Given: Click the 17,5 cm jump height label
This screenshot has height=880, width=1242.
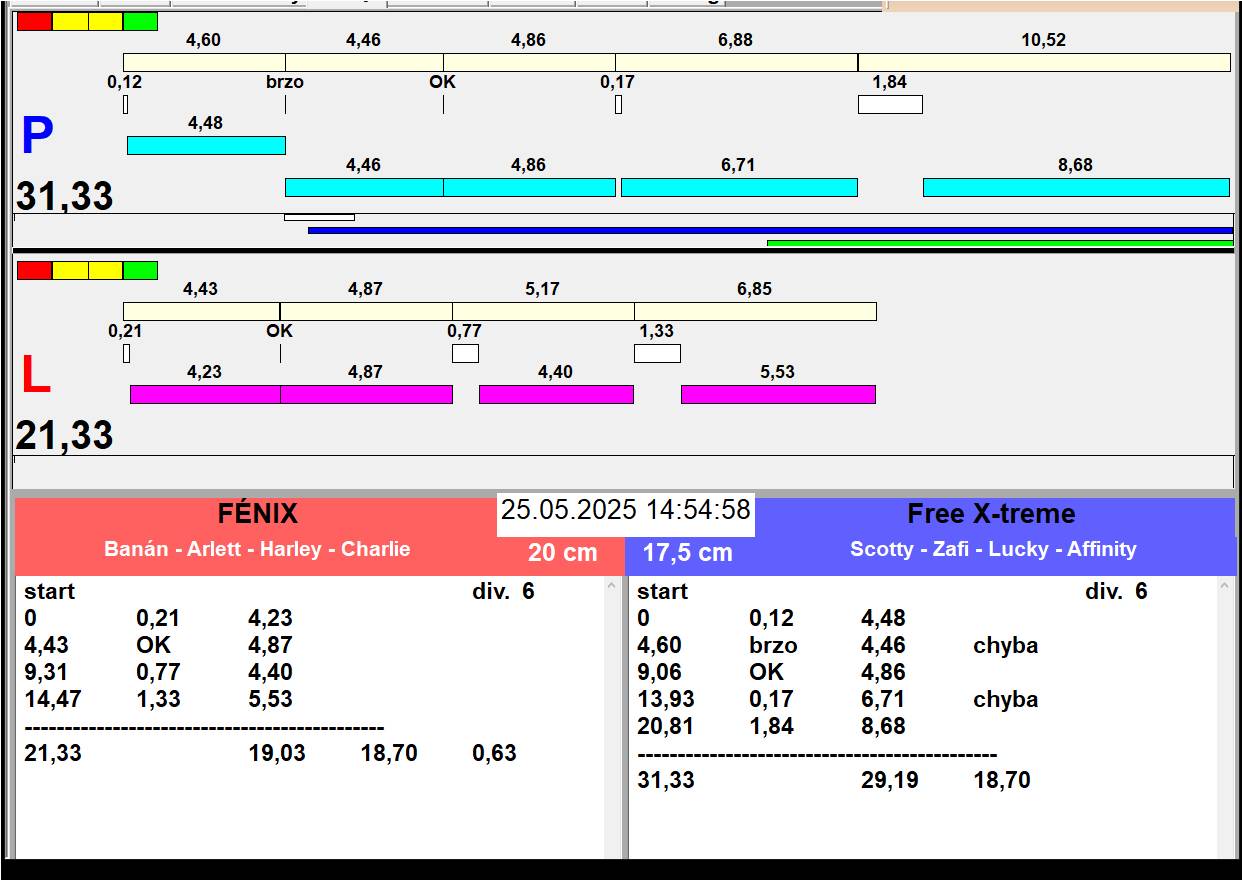Looking at the screenshot, I should click(x=687, y=552).
